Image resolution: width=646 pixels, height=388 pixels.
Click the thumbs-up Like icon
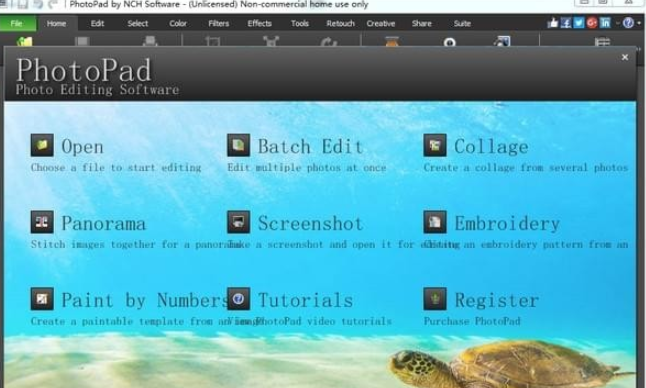pyautogui.click(x=552, y=23)
